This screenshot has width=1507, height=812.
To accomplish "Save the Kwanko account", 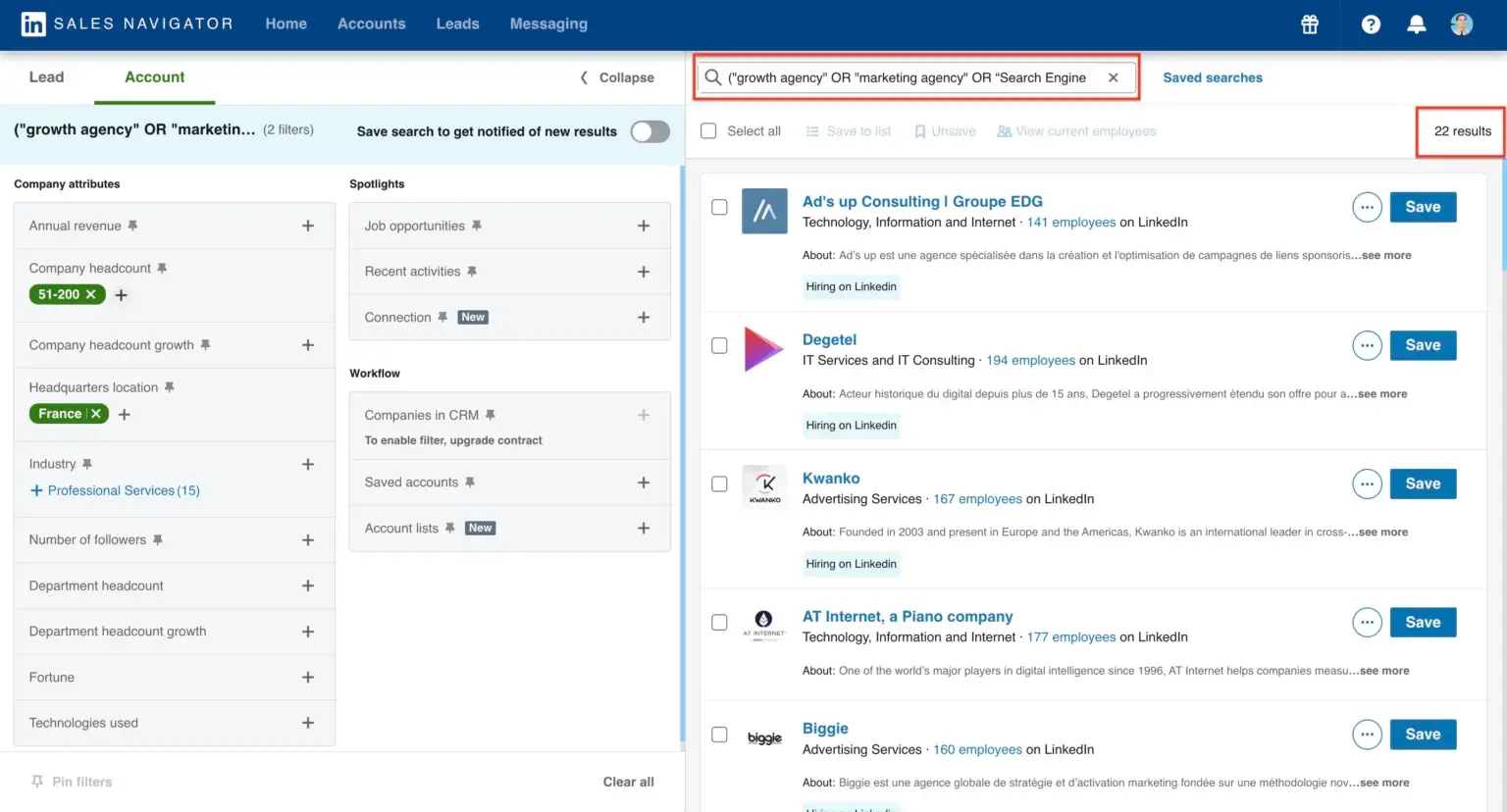I will [1423, 483].
